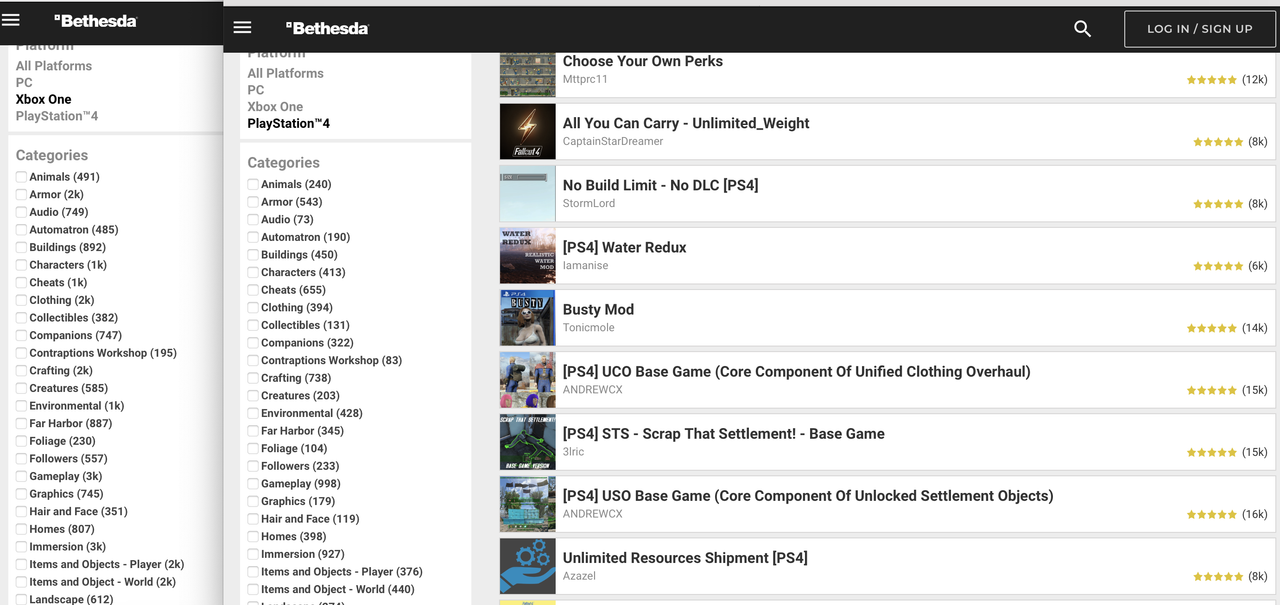This screenshot has height=605, width=1280.
Task: Check Animals (491) in the left window
Action: tap(21, 177)
